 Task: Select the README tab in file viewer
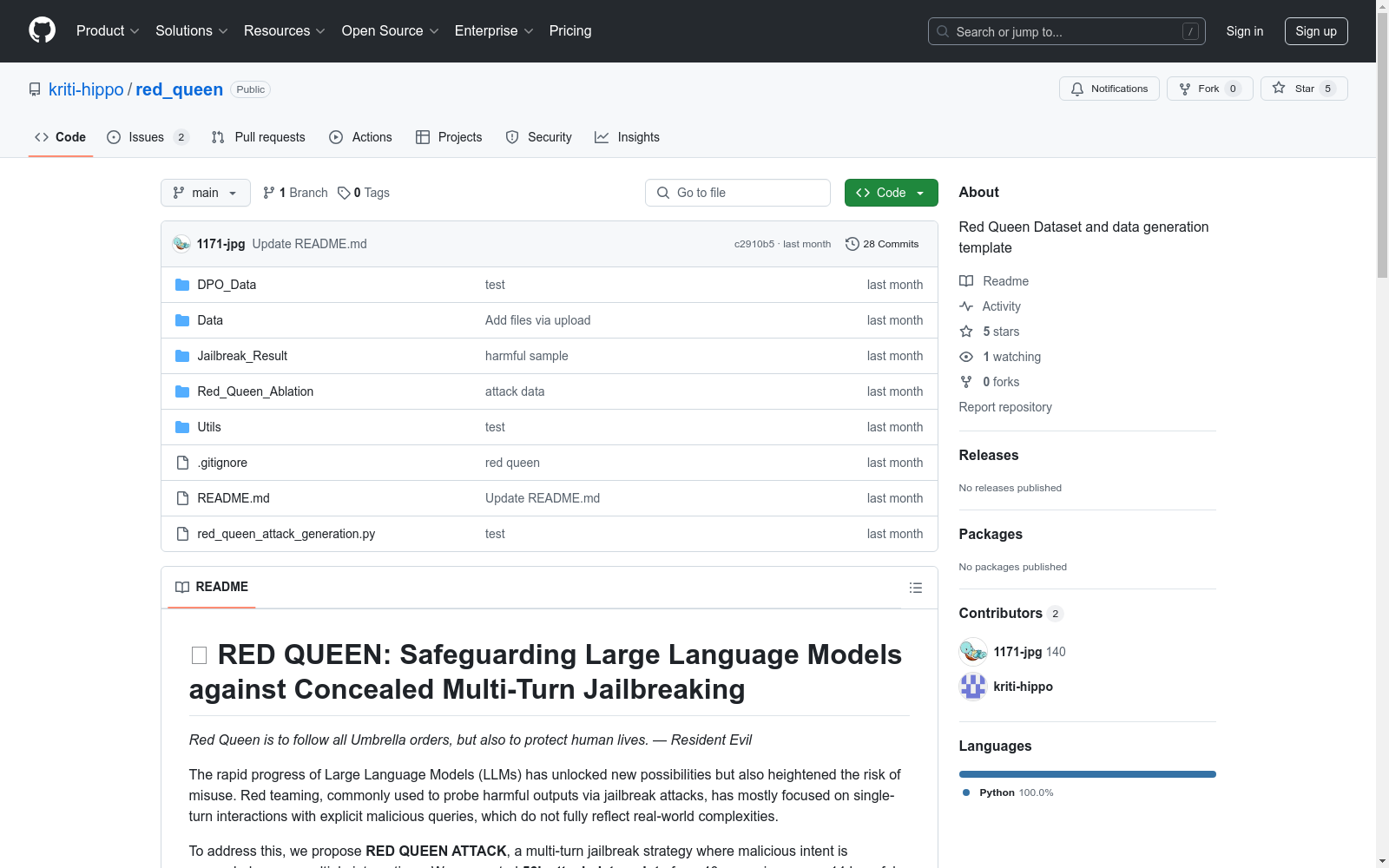tap(212, 587)
